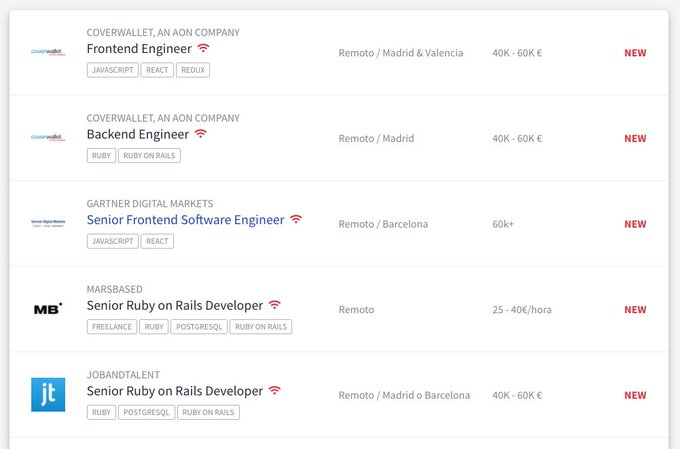This screenshot has height=449, width=680.
Task: Open the Frontend Engineer job posting
Action: (139, 49)
